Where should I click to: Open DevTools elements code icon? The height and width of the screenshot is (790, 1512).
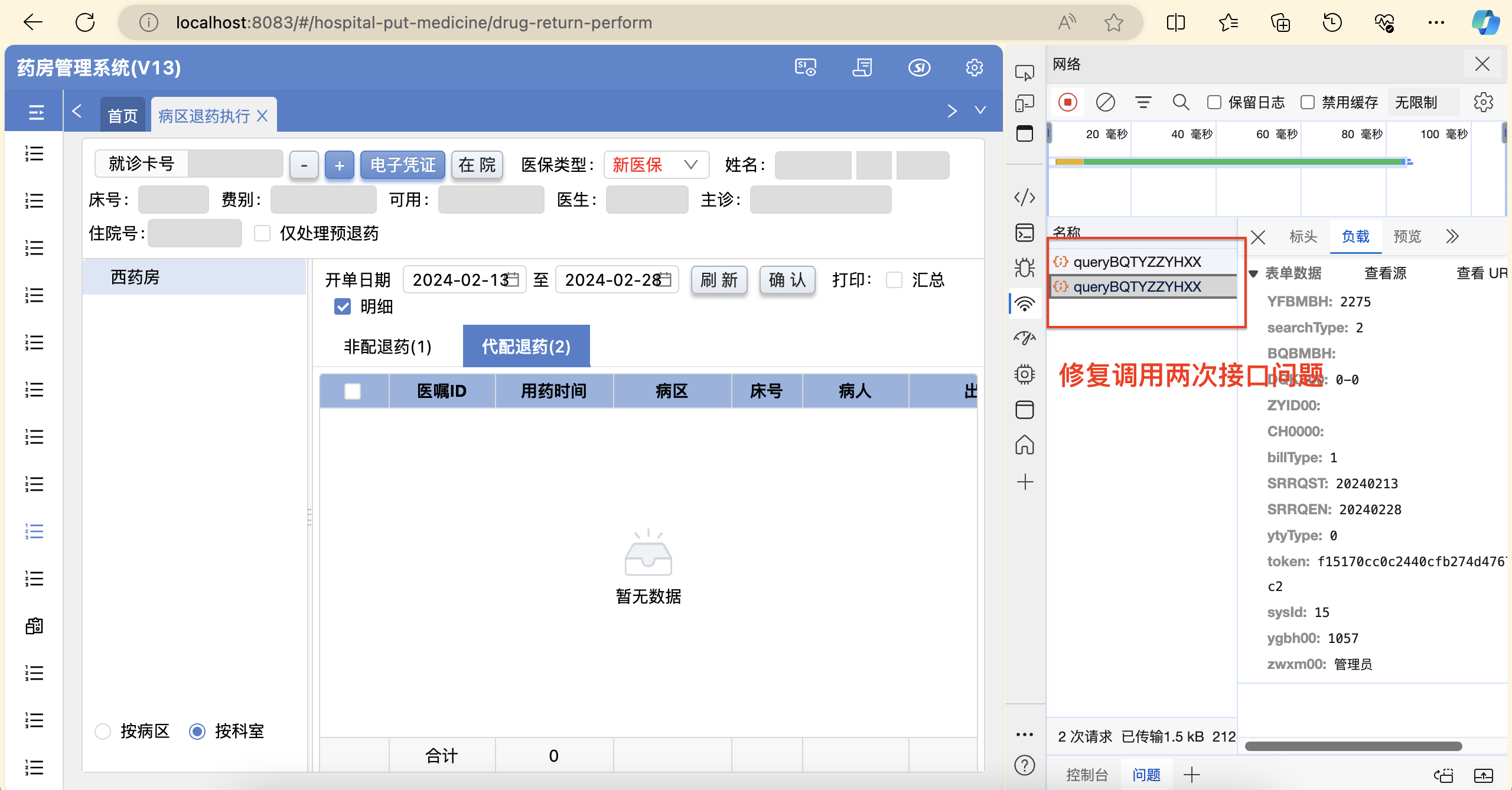pyautogui.click(x=1025, y=197)
